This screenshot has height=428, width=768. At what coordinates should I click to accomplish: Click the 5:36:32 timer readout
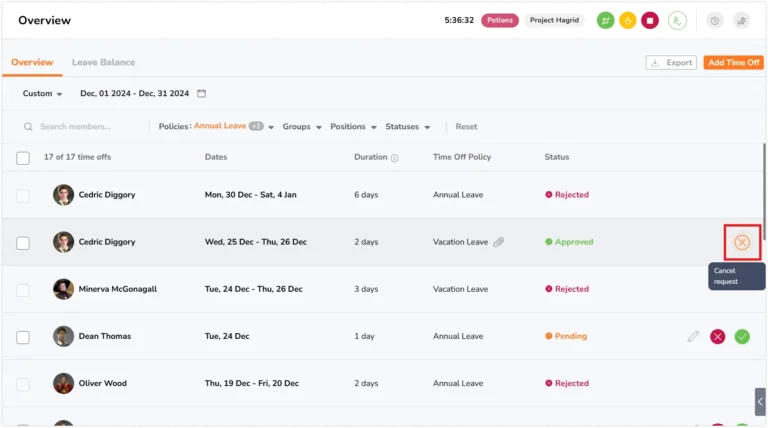tap(459, 20)
